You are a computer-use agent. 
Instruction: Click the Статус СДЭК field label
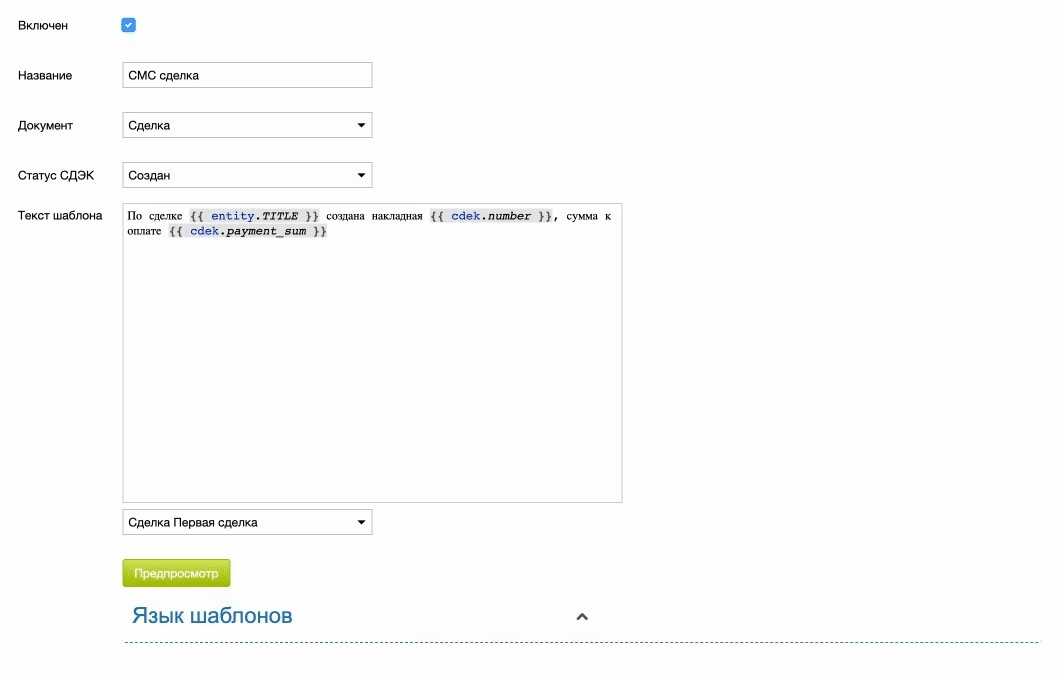click(56, 175)
